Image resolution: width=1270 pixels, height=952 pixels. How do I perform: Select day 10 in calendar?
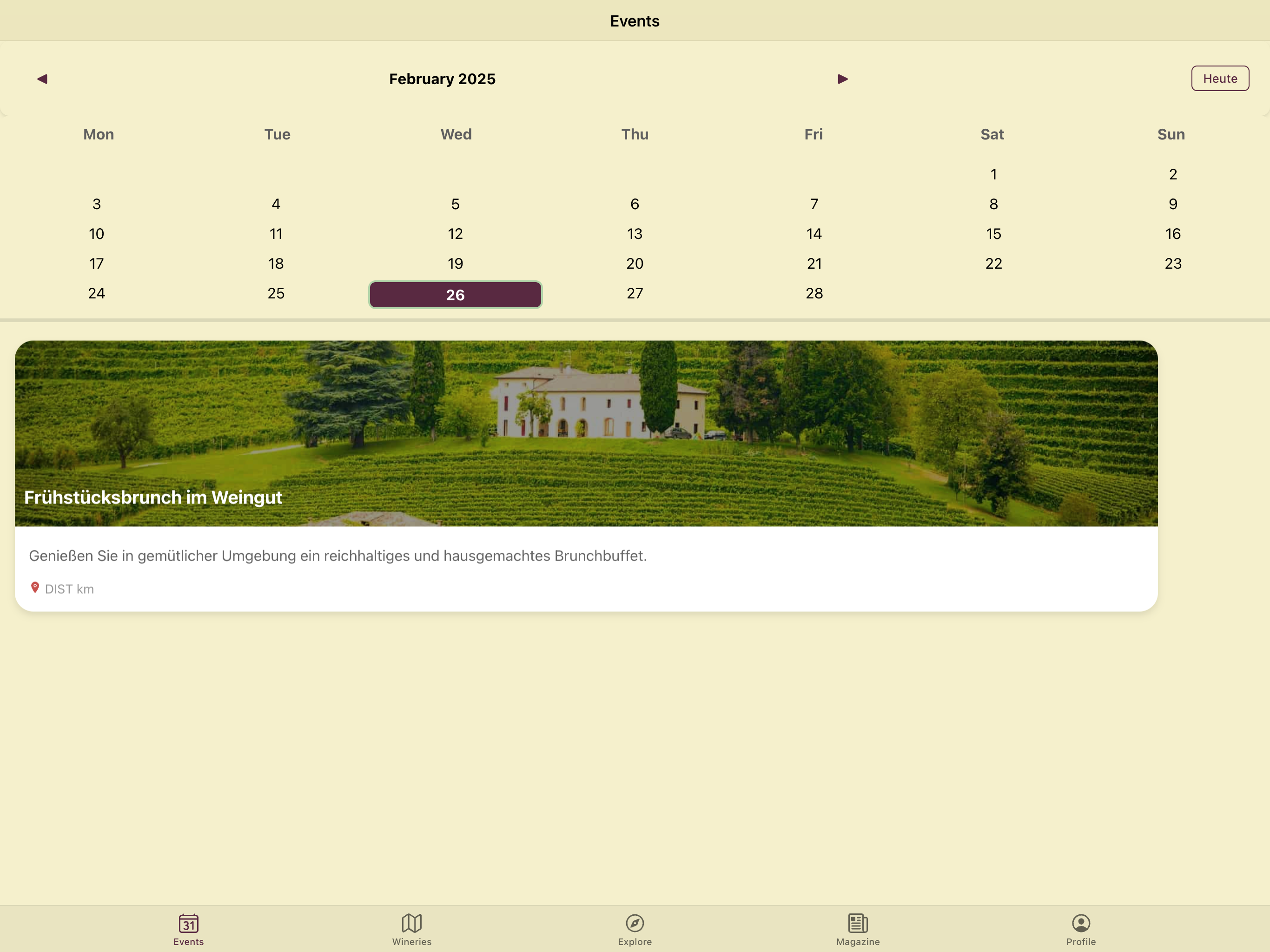(x=96, y=234)
